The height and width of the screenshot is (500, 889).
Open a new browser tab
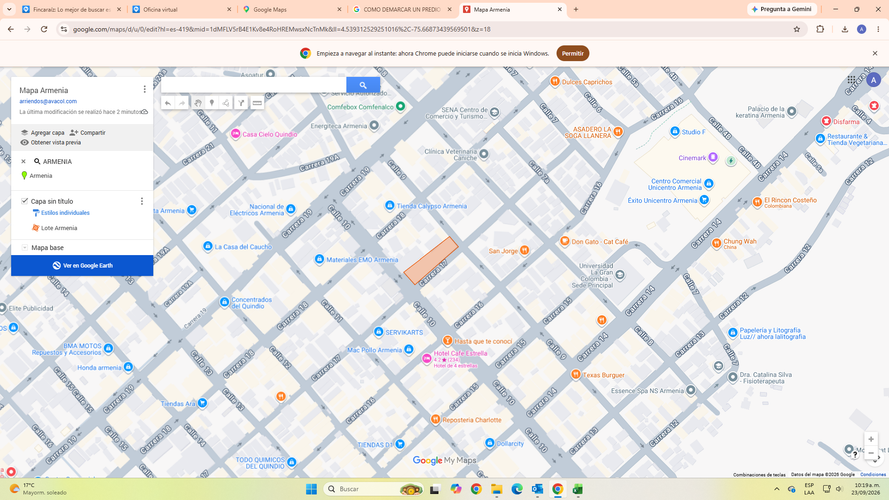(576, 10)
